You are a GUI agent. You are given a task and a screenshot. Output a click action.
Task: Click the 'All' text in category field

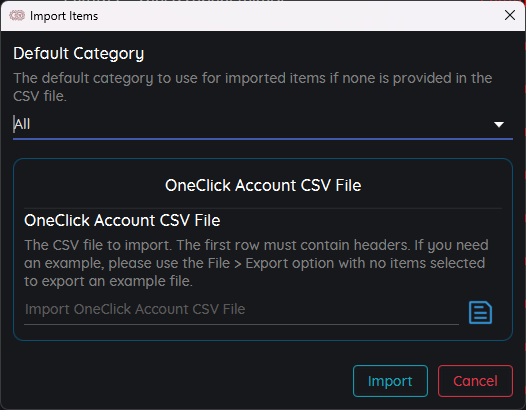click(x=22, y=124)
